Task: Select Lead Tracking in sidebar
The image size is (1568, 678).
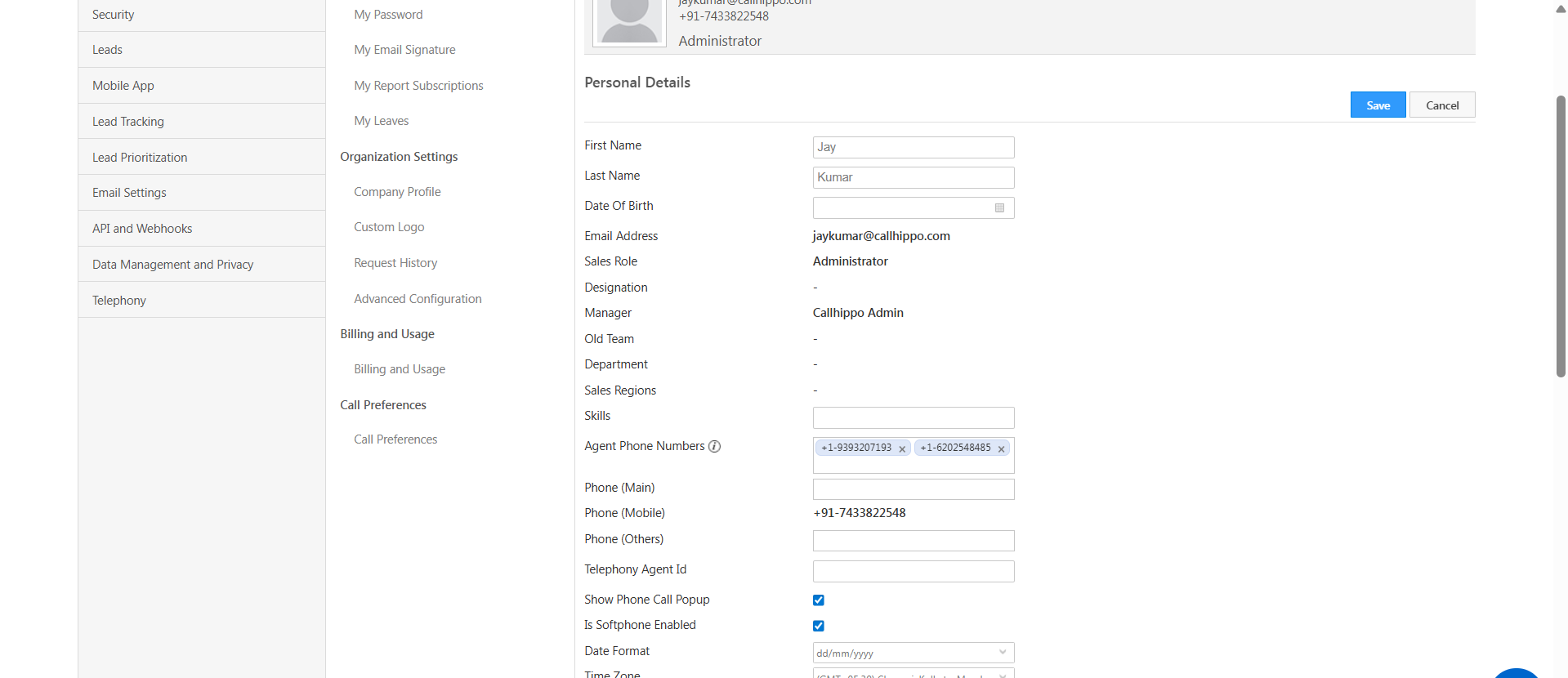Action: (x=202, y=122)
